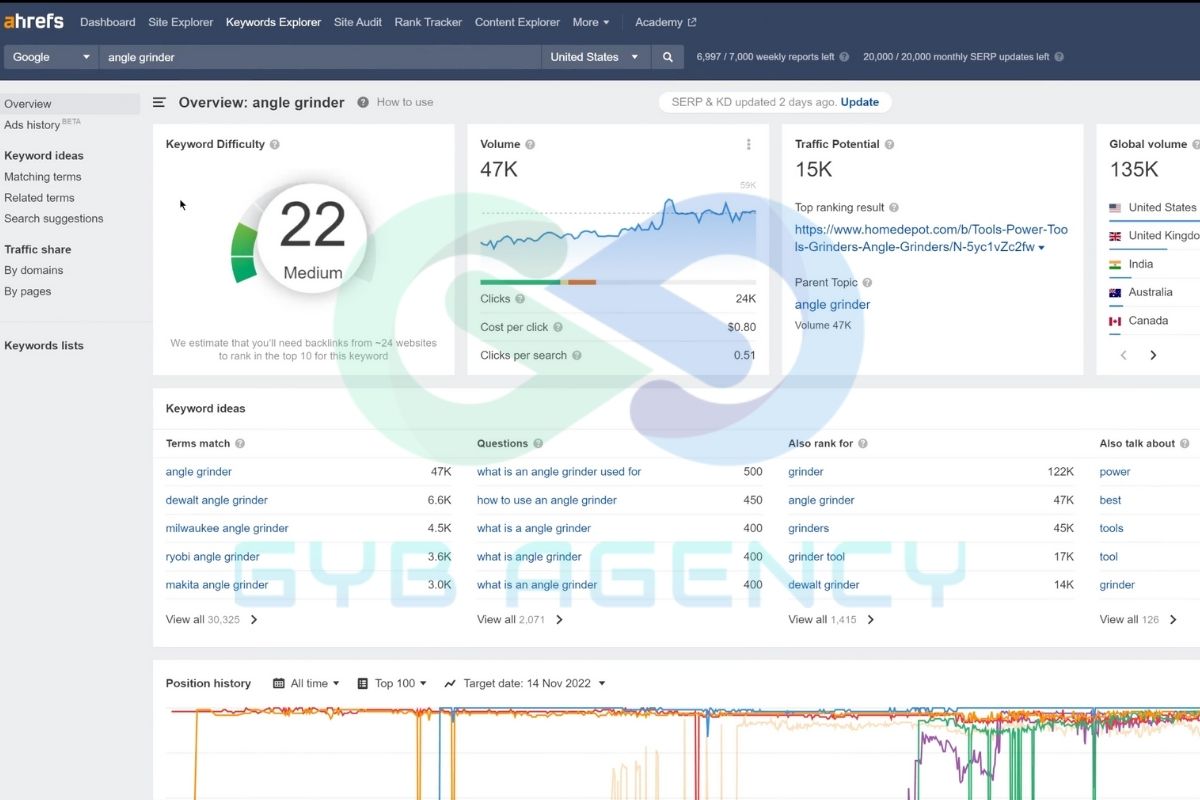The width and height of the screenshot is (1200, 800).
Task: Open Related terms in the sidebar
Action: coord(39,198)
